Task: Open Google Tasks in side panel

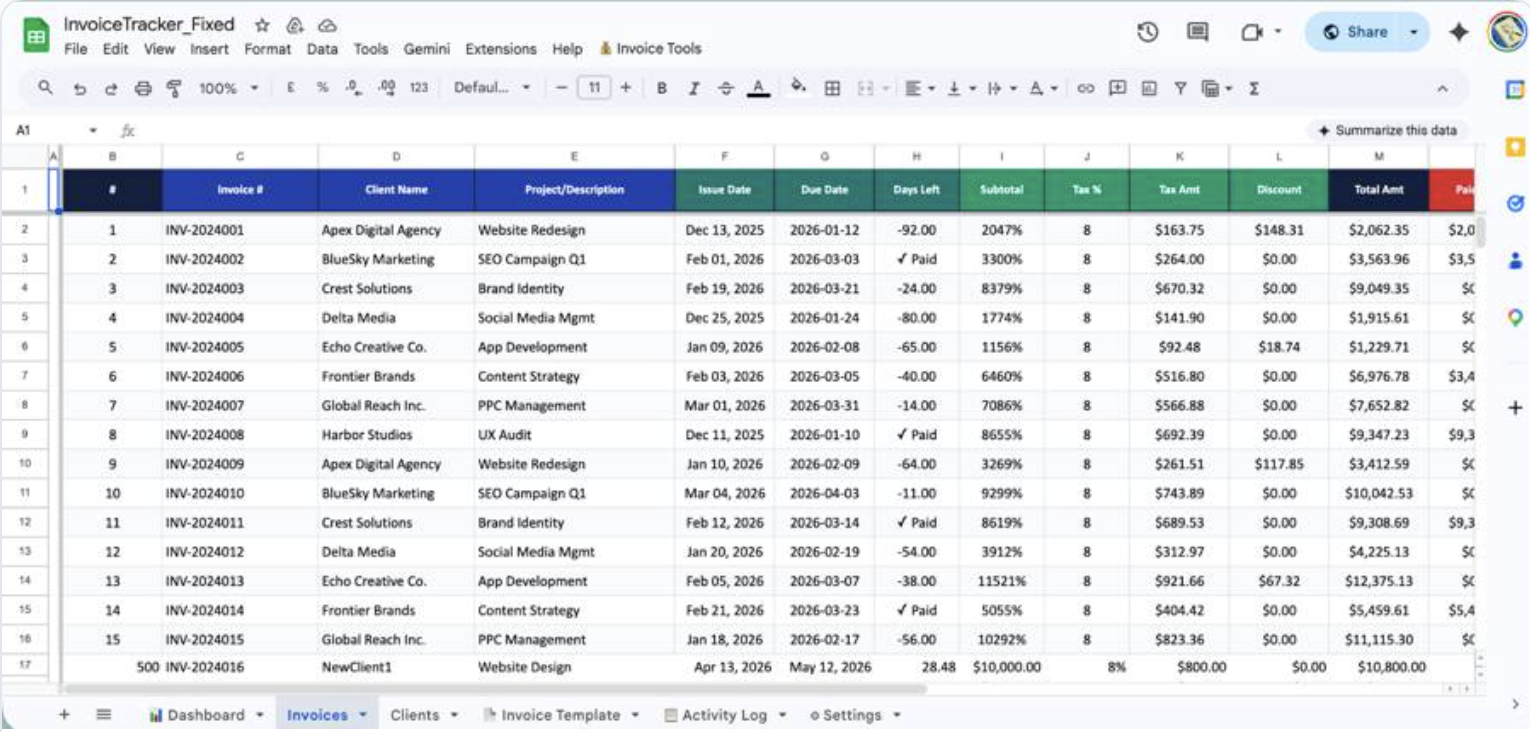Action: [1515, 204]
